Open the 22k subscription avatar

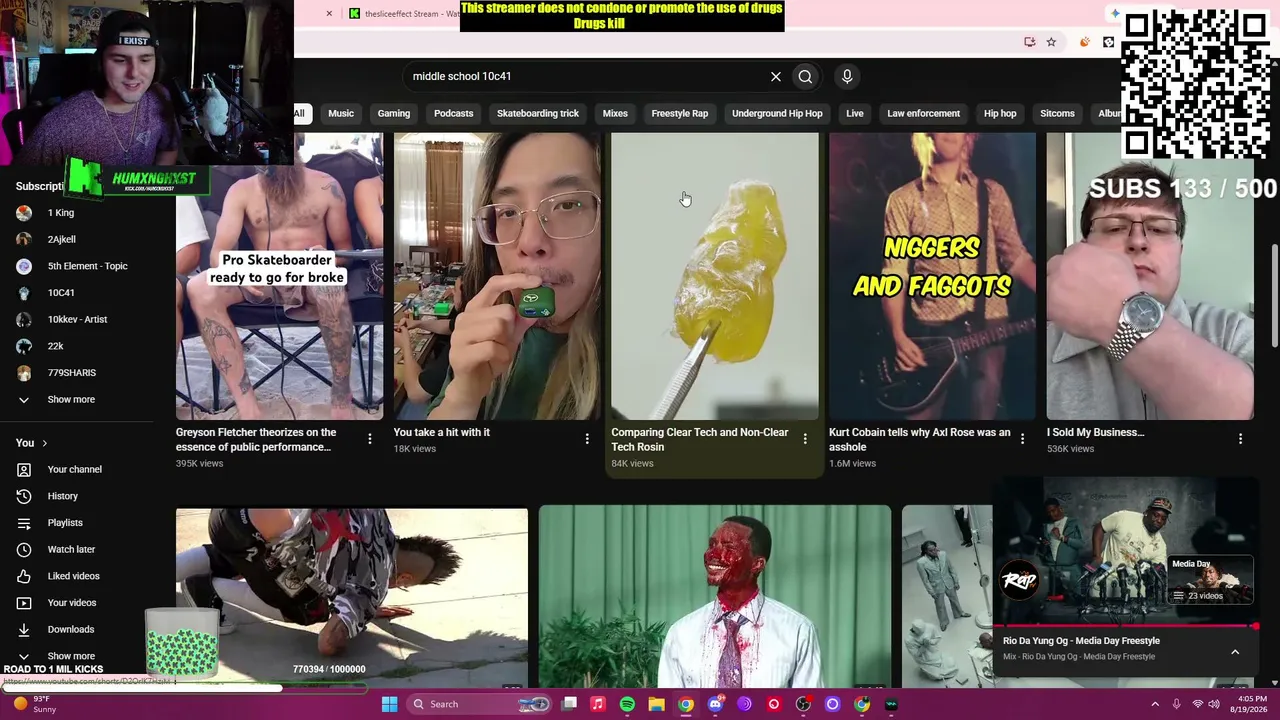(x=24, y=346)
